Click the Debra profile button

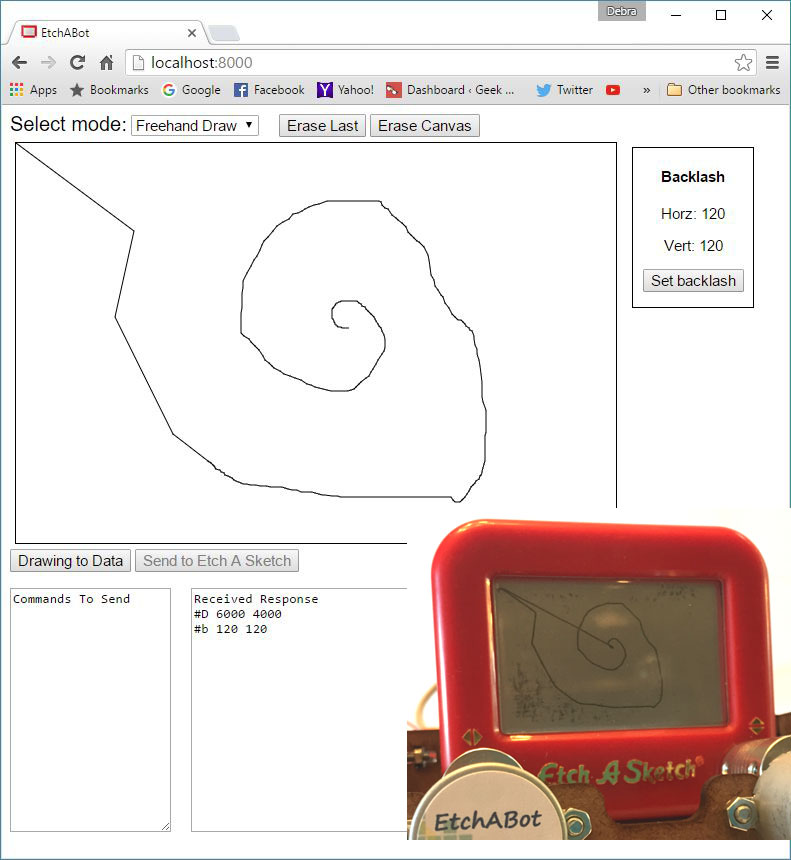[622, 11]
